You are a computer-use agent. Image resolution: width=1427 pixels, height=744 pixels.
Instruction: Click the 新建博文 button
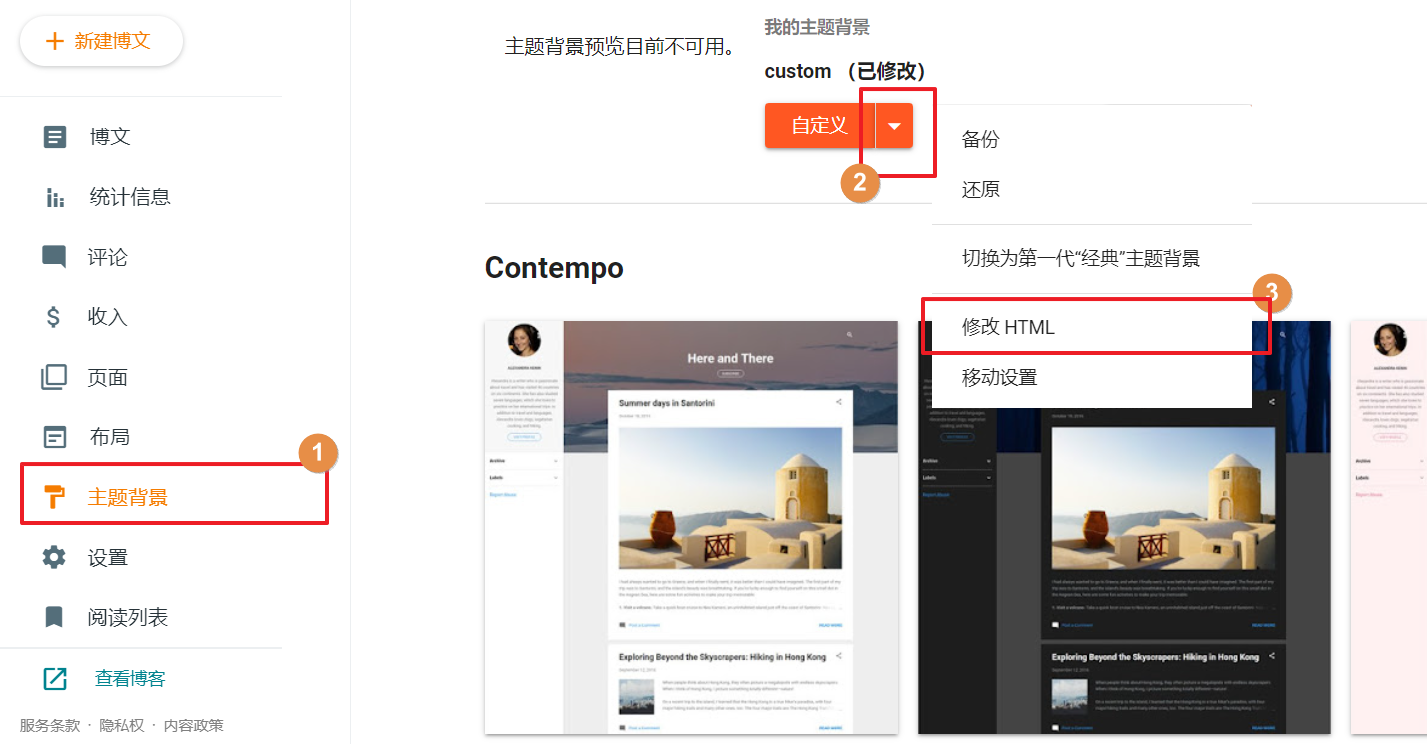click(x=100, y=41)
